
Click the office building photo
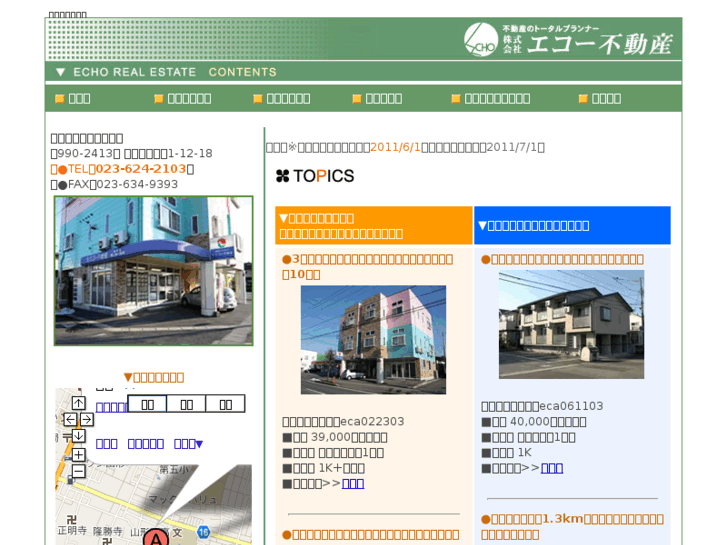point(153,270)
